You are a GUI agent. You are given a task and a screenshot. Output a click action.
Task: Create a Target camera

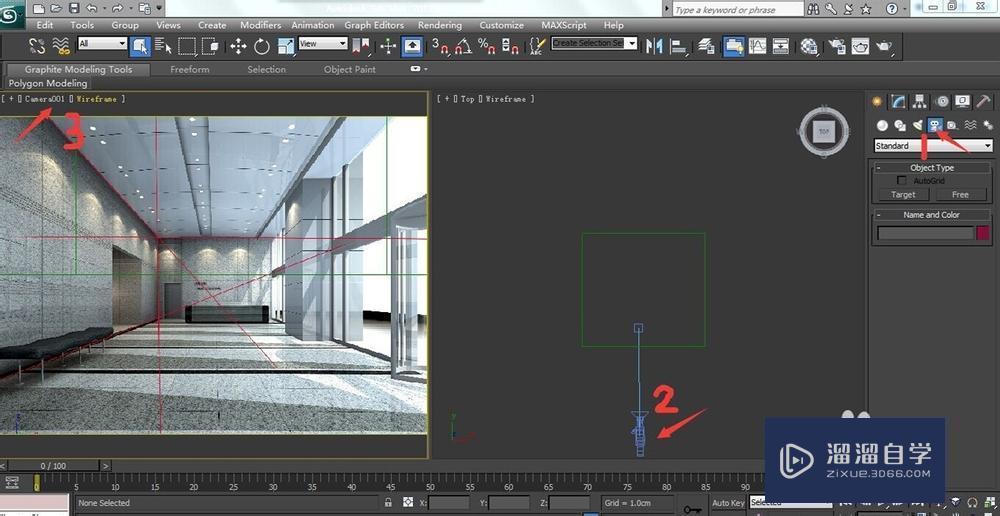click(903, 195)
